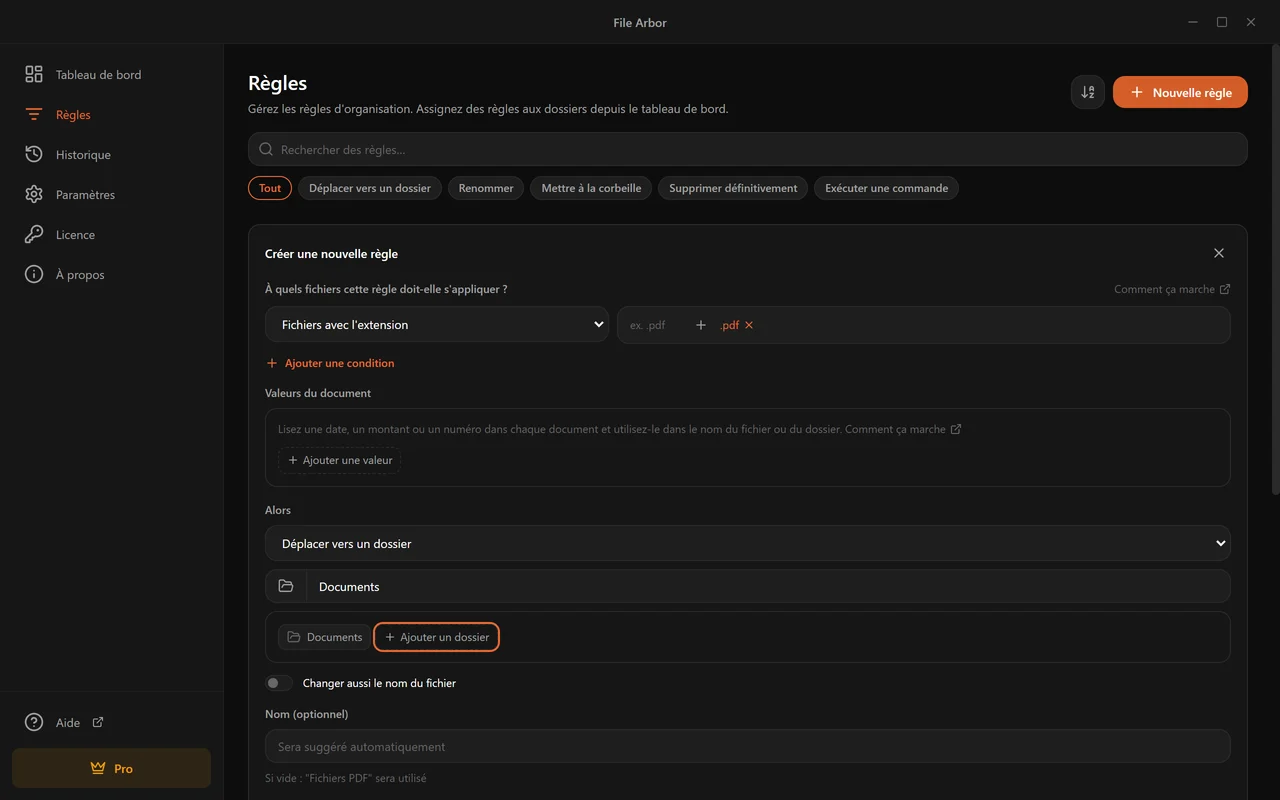
Task: Open the Déplacer vers un dossier action dropdown
Action: coord(748,543)
